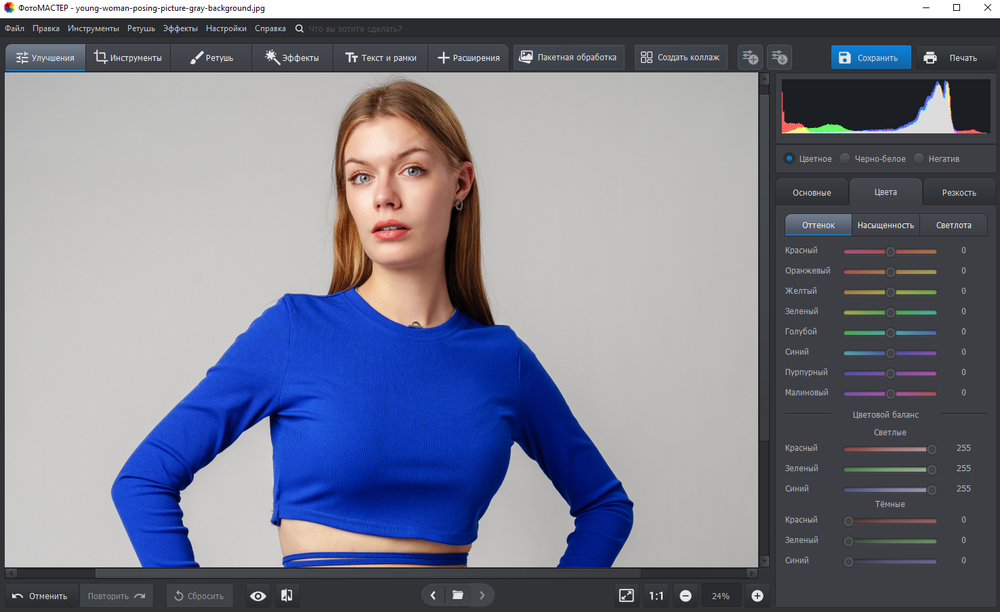Switch to the Основные panel tab
The height and width of the screenshot is (612, 1000).
point(812,192)
